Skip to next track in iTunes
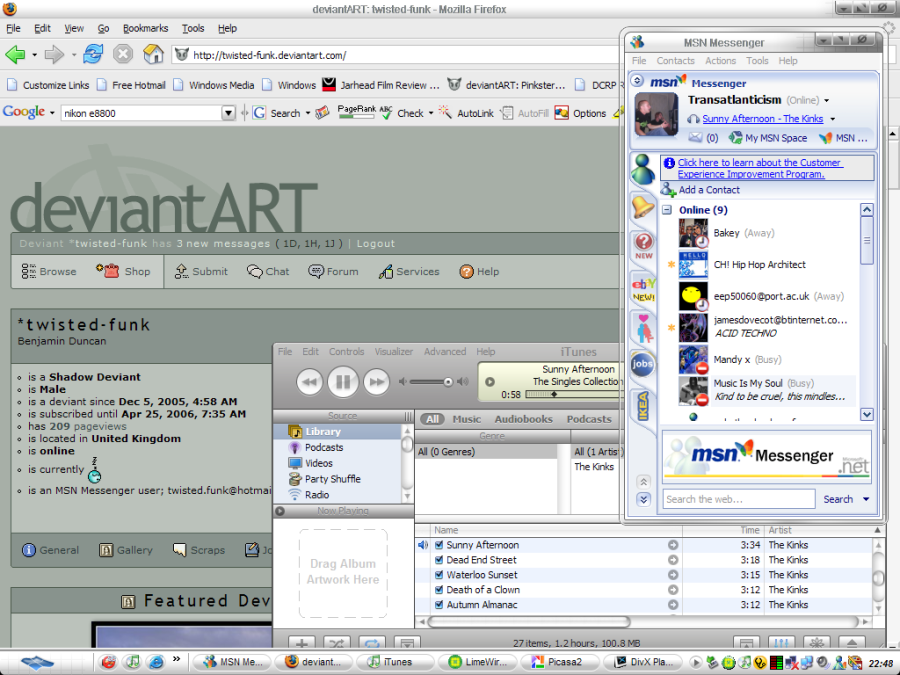This screenshot has width=900, height=675. pos(377,382)
